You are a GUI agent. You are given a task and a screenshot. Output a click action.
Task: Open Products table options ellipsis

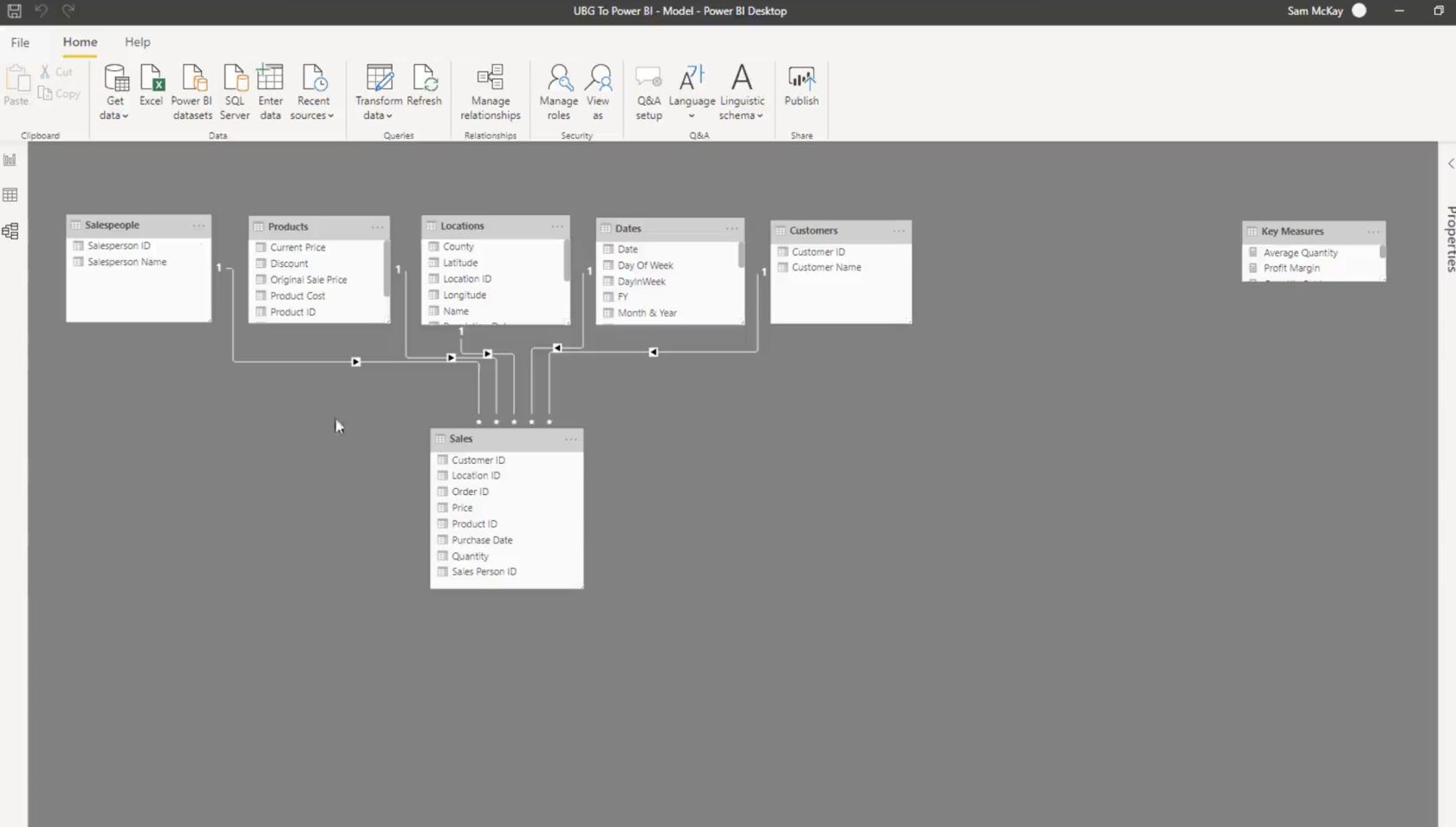click(x=377, y=227)
